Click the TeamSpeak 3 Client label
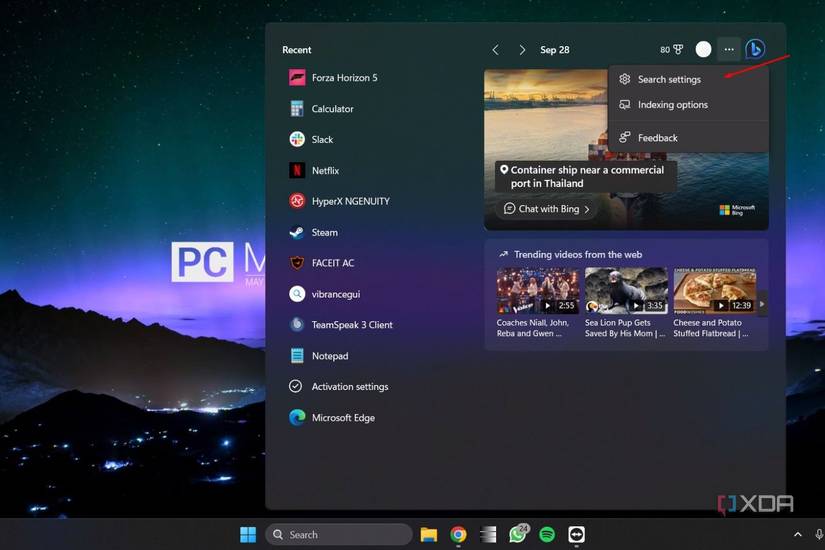Screen dimensions: 825x550 pos(352,325)
